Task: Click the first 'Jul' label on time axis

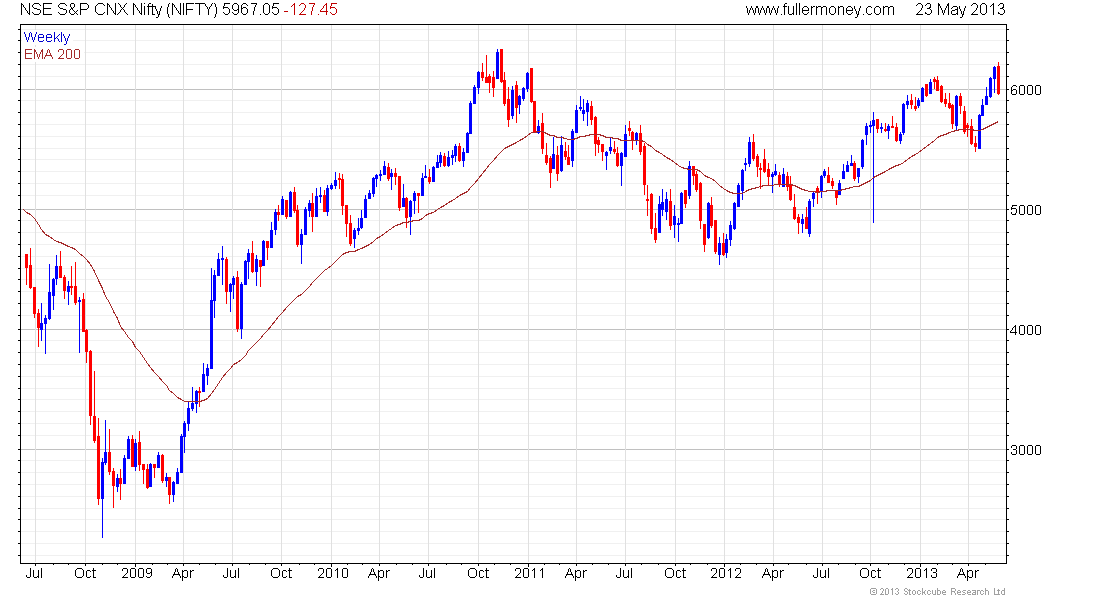Action: 34,573
